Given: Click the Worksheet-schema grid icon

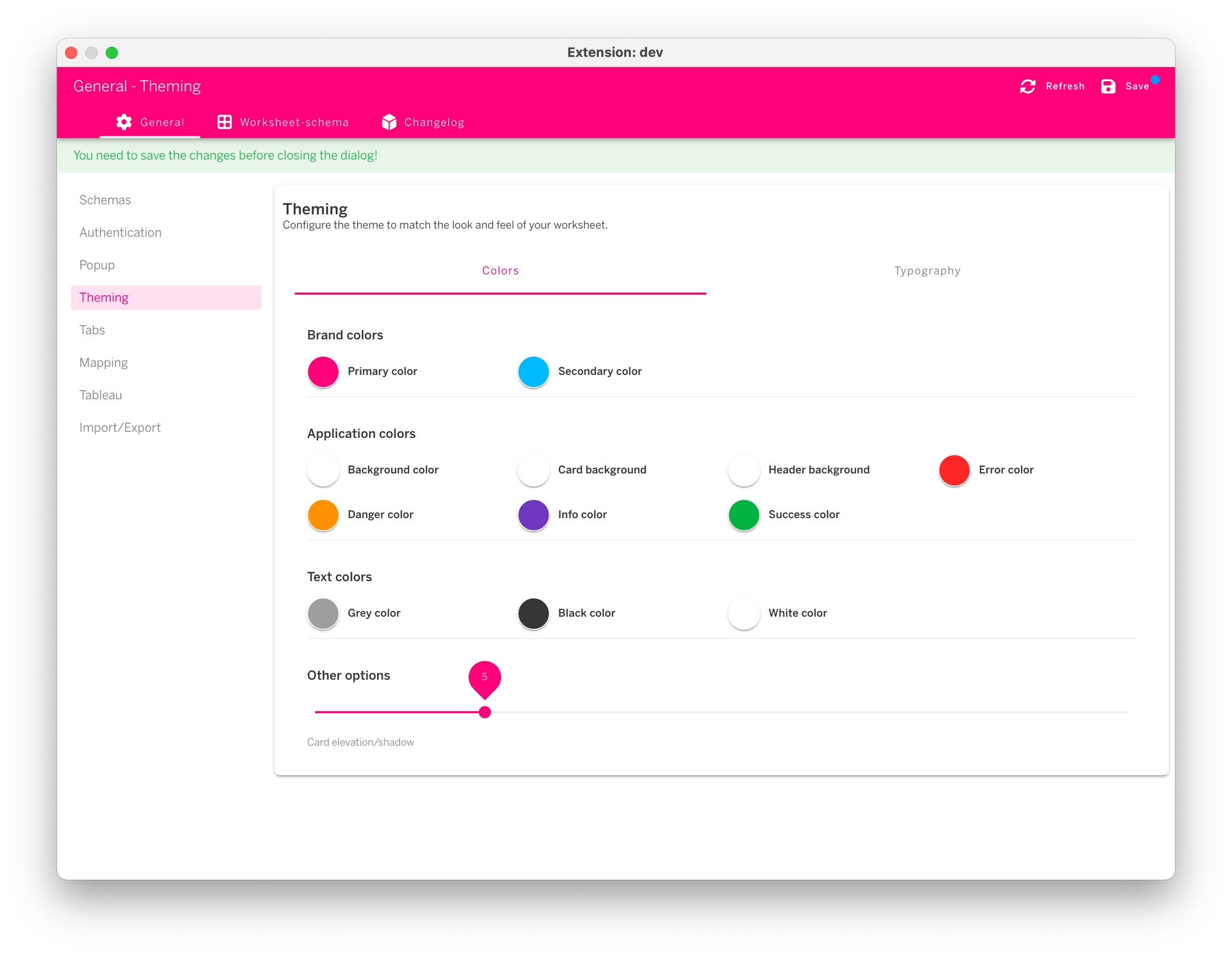Looking at the screenshot, I should point(225,122).
